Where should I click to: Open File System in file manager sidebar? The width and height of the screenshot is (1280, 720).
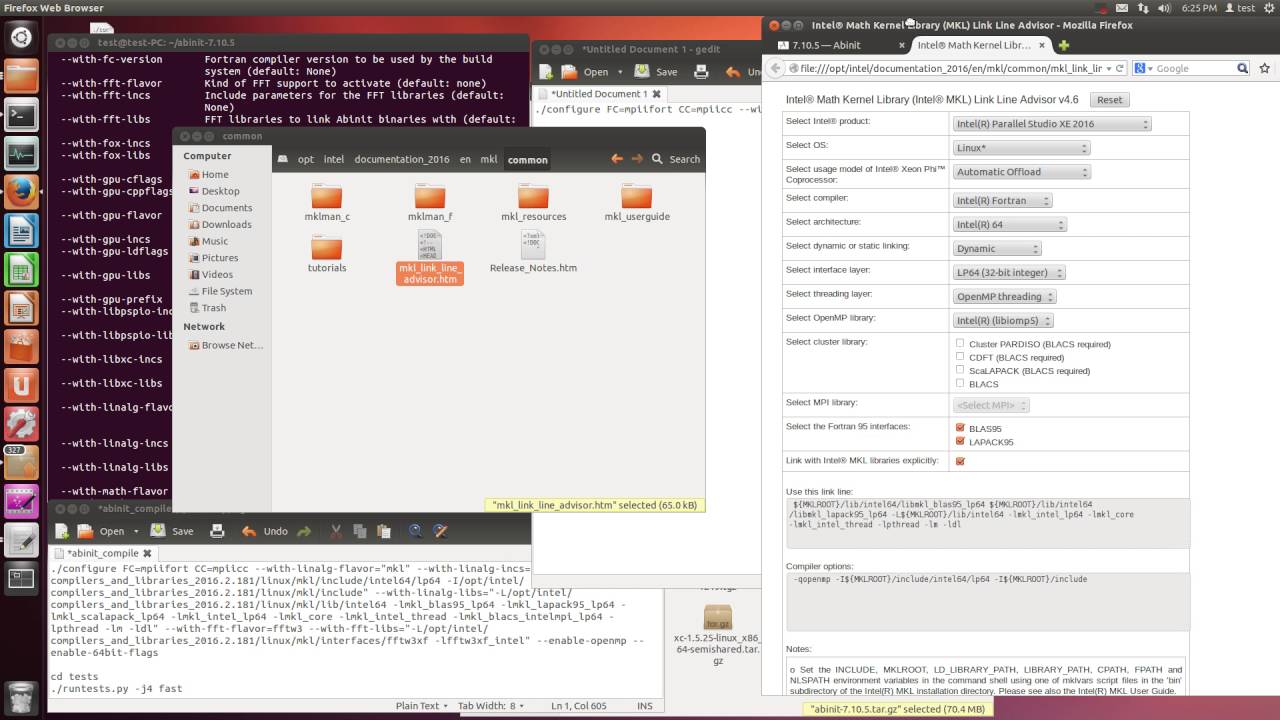tap(227, 291)
